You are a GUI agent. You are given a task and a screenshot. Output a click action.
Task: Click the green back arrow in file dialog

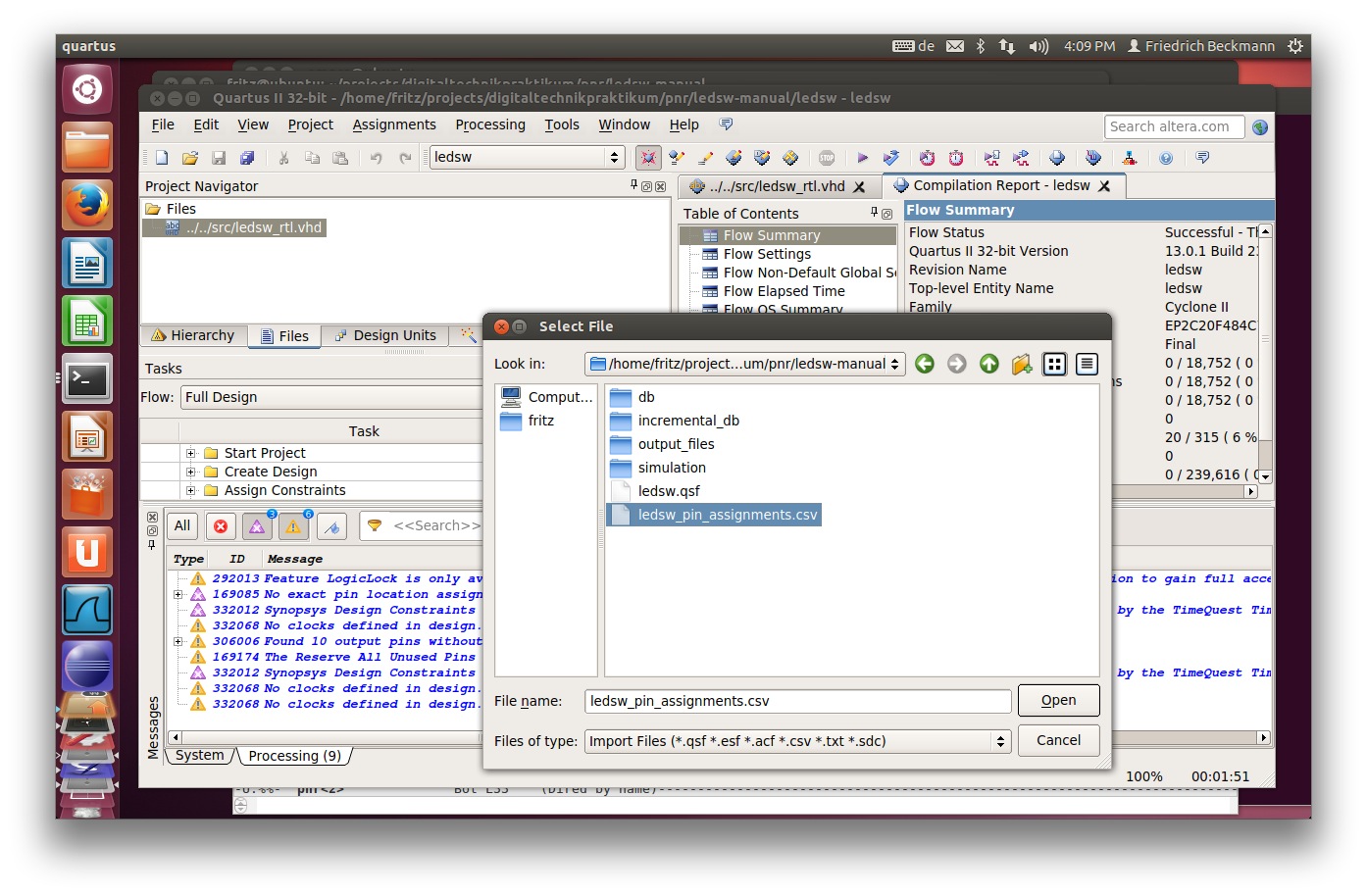tap(924, 365)
